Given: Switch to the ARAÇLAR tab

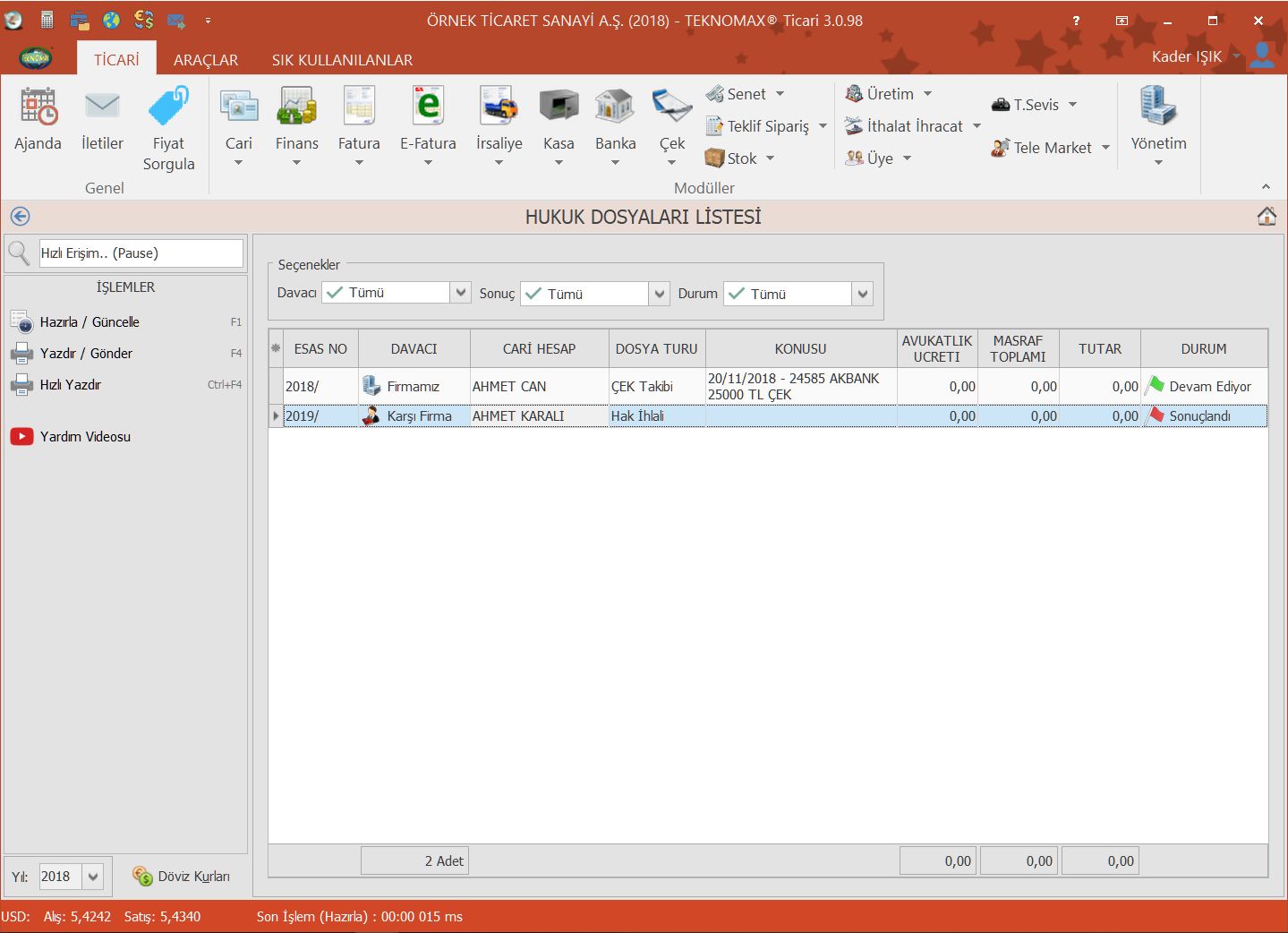Looking at the screenshot, I should pos(206,60).
